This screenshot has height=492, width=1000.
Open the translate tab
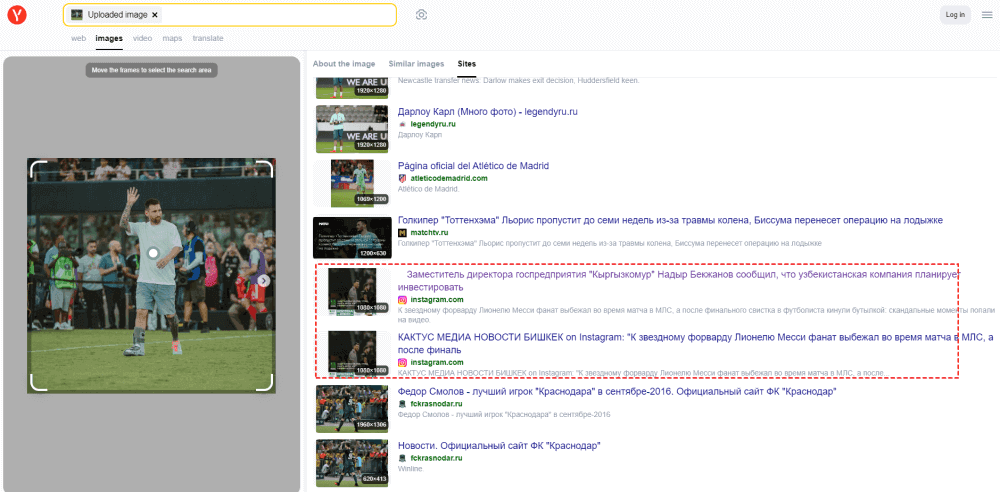[x=208, y=38]
